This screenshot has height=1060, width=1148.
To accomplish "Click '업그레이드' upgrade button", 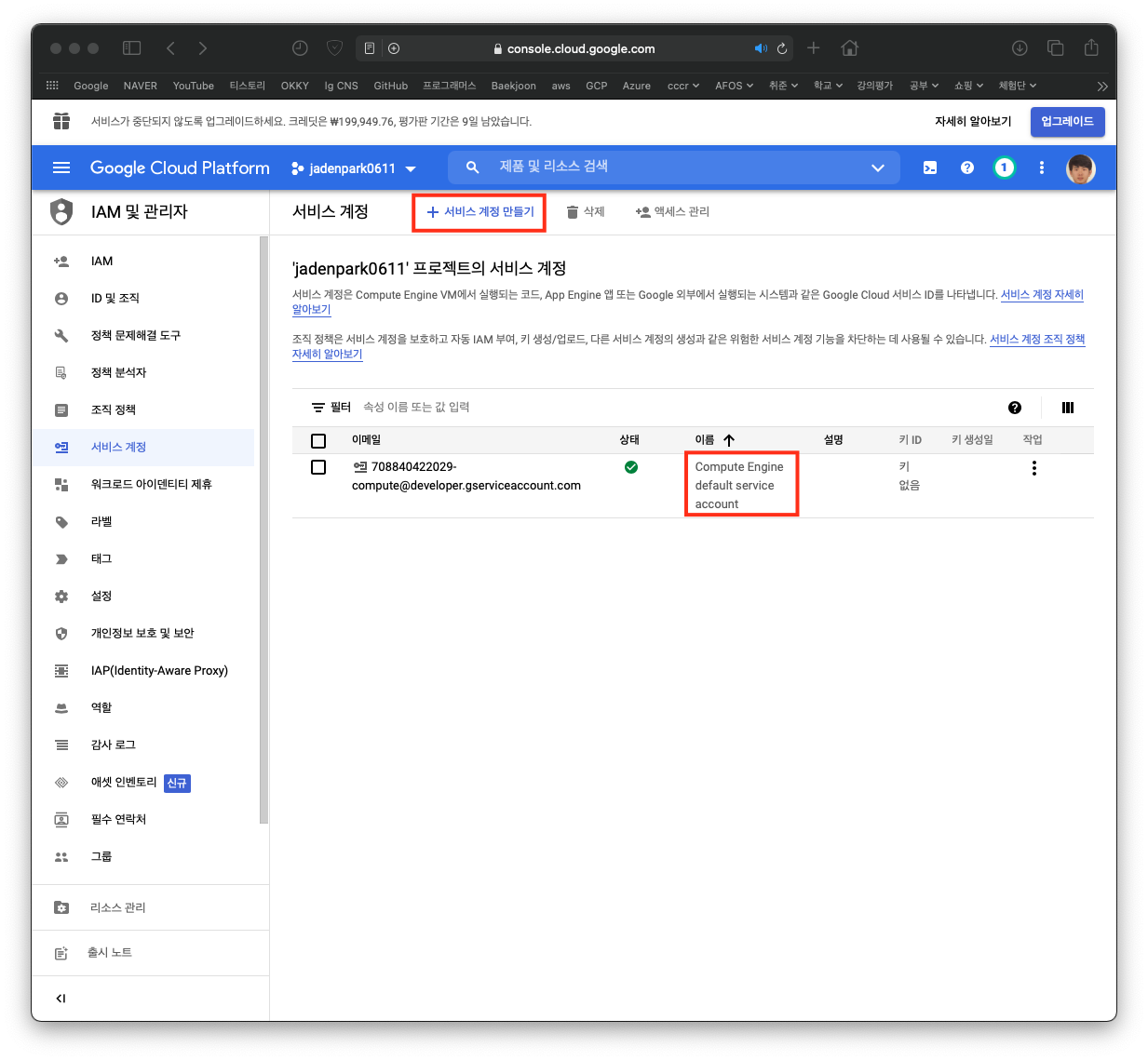I will 1067,122.
